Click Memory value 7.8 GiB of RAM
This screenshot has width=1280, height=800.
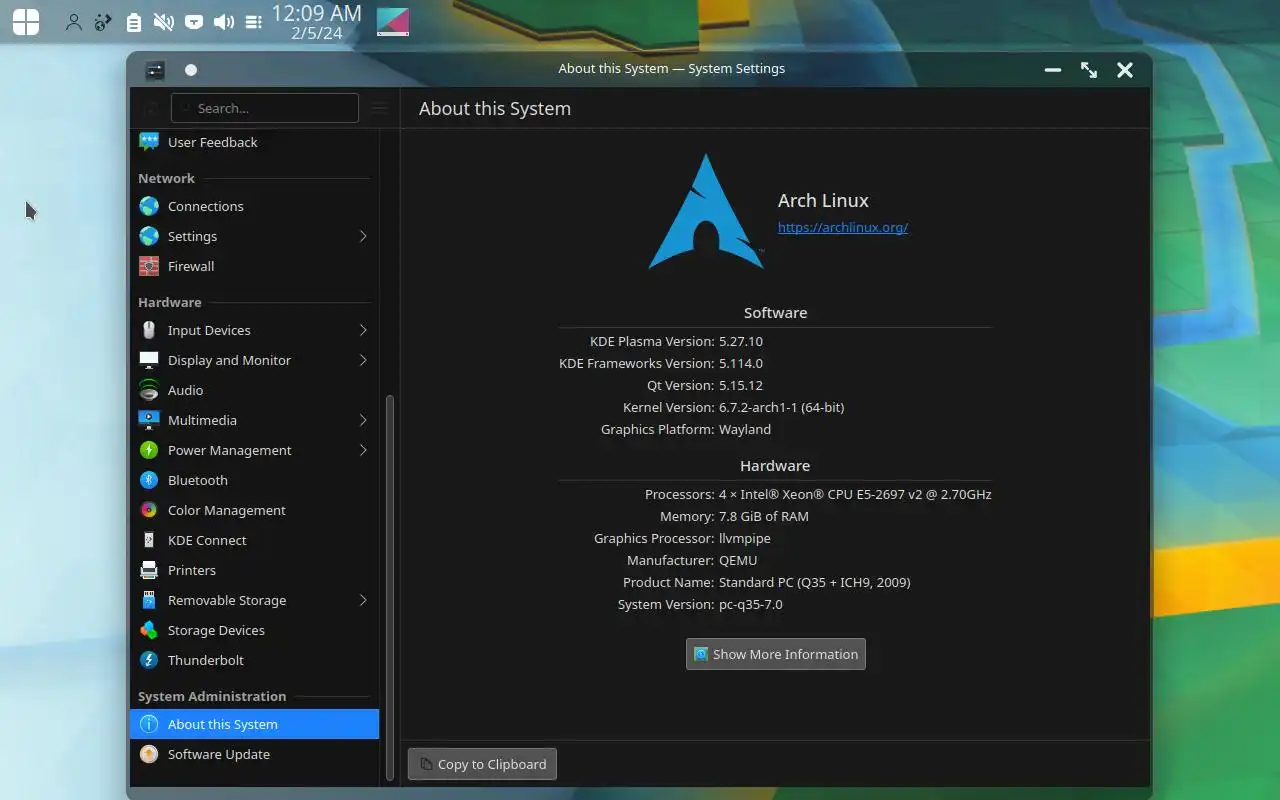pos(764,516)
